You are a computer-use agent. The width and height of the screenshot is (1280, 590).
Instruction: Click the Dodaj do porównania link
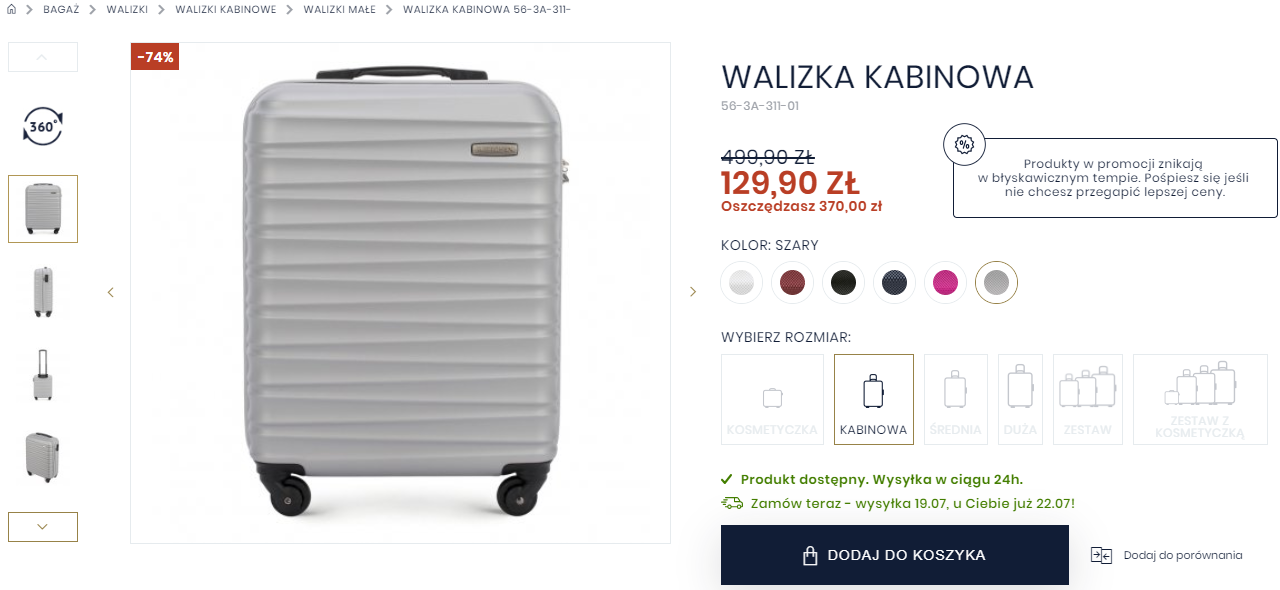pos(1183,555)
